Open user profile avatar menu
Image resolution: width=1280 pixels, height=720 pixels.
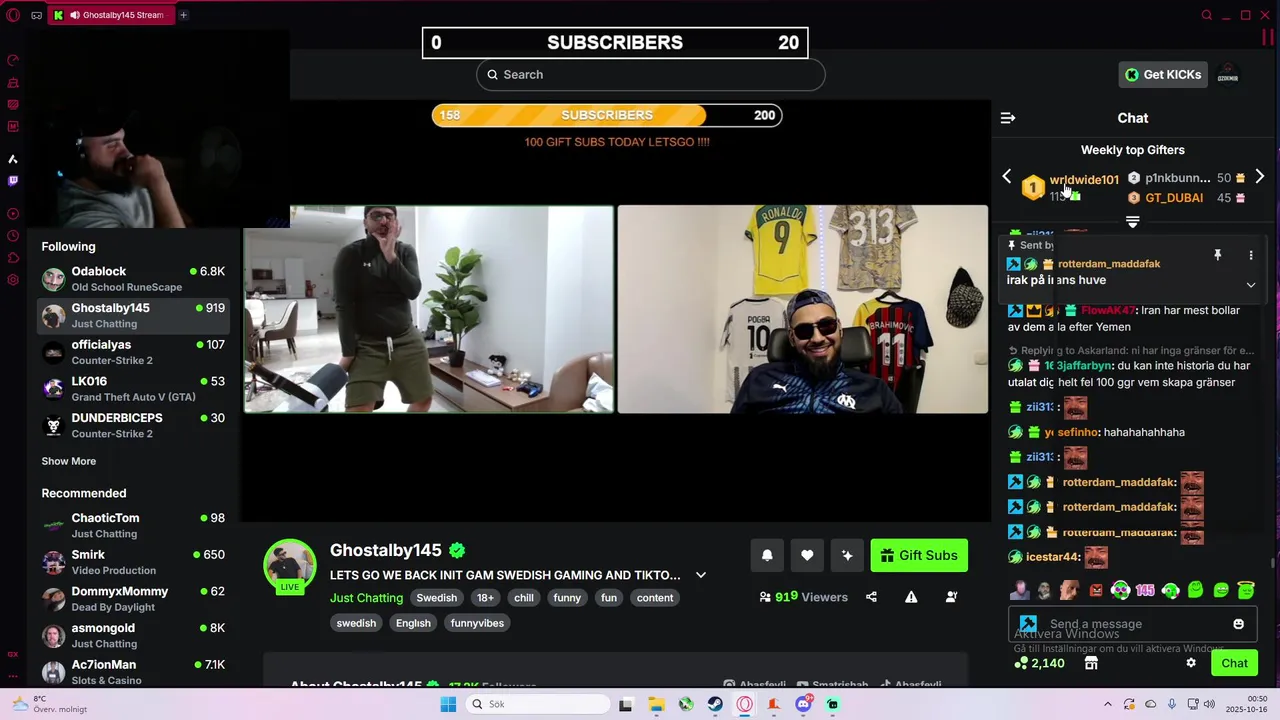pyautogui.click(x=1228, y=75)
